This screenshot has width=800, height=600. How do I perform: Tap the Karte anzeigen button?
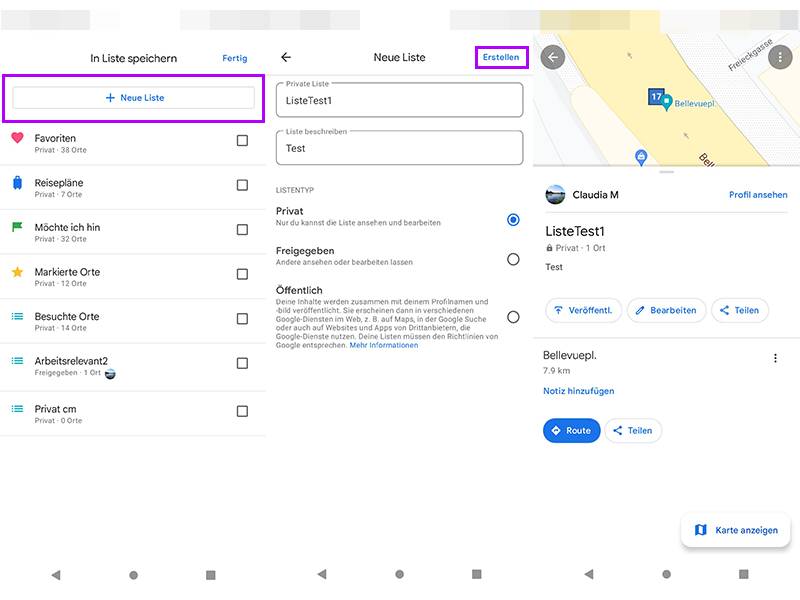click(735, 530)
